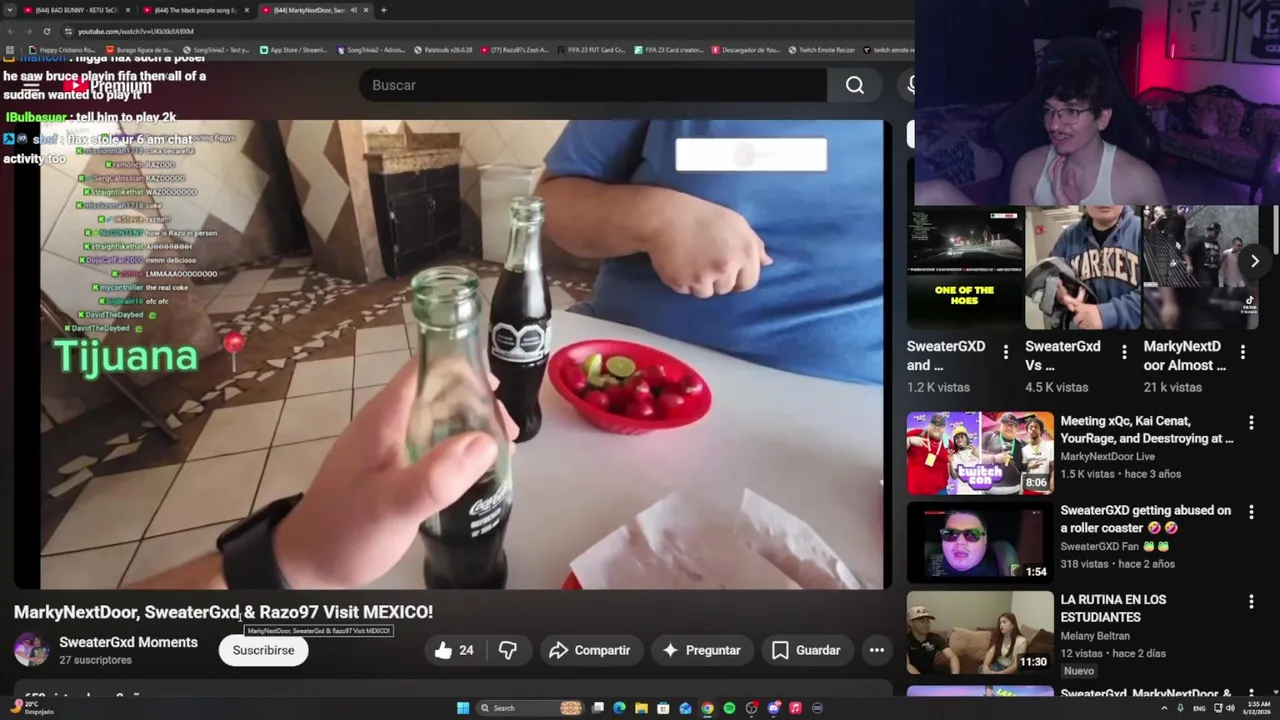Screen dimensions: 1280x720
Task: Open options for 'SweaterGxd Vs ...' short
Action: (1124, 352)
